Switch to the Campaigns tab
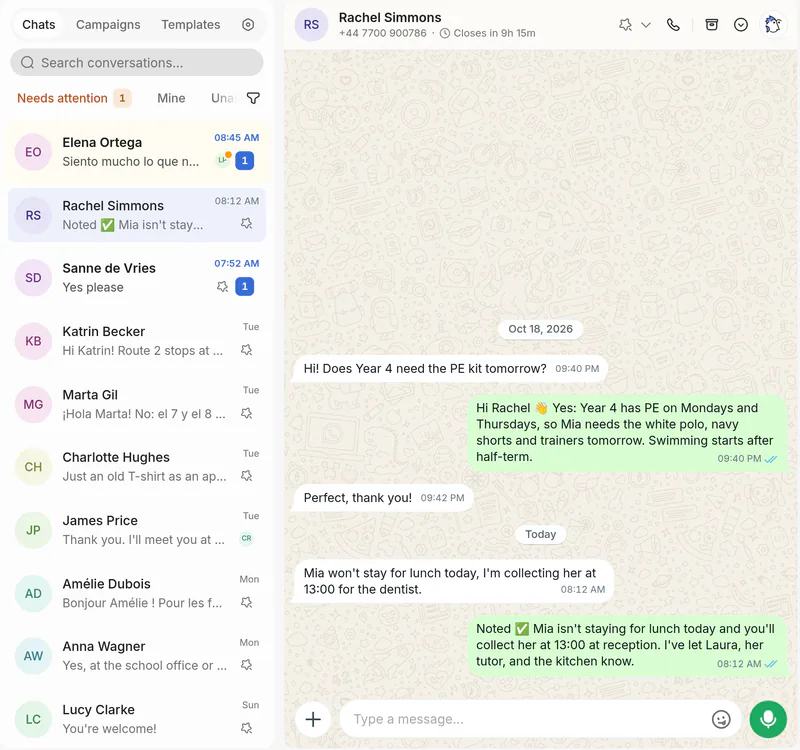Screen dimensions: 800x750 point(108,24)
